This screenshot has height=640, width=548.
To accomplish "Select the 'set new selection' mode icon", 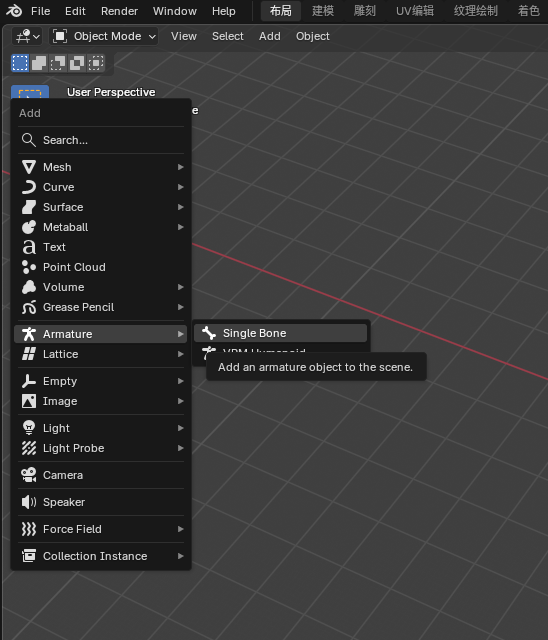I will click(20, 63).
